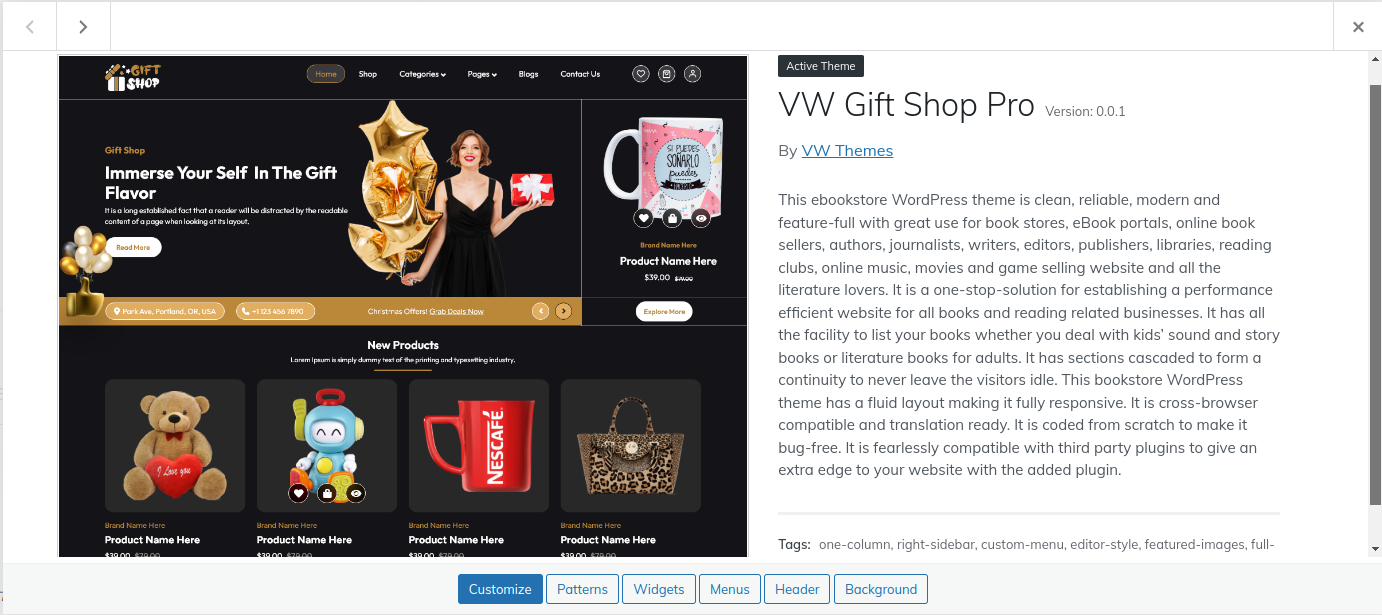Click the heart icon on the robot toy product
Viewport: 1382px width, 615px height.
click(x=298, y=493)
